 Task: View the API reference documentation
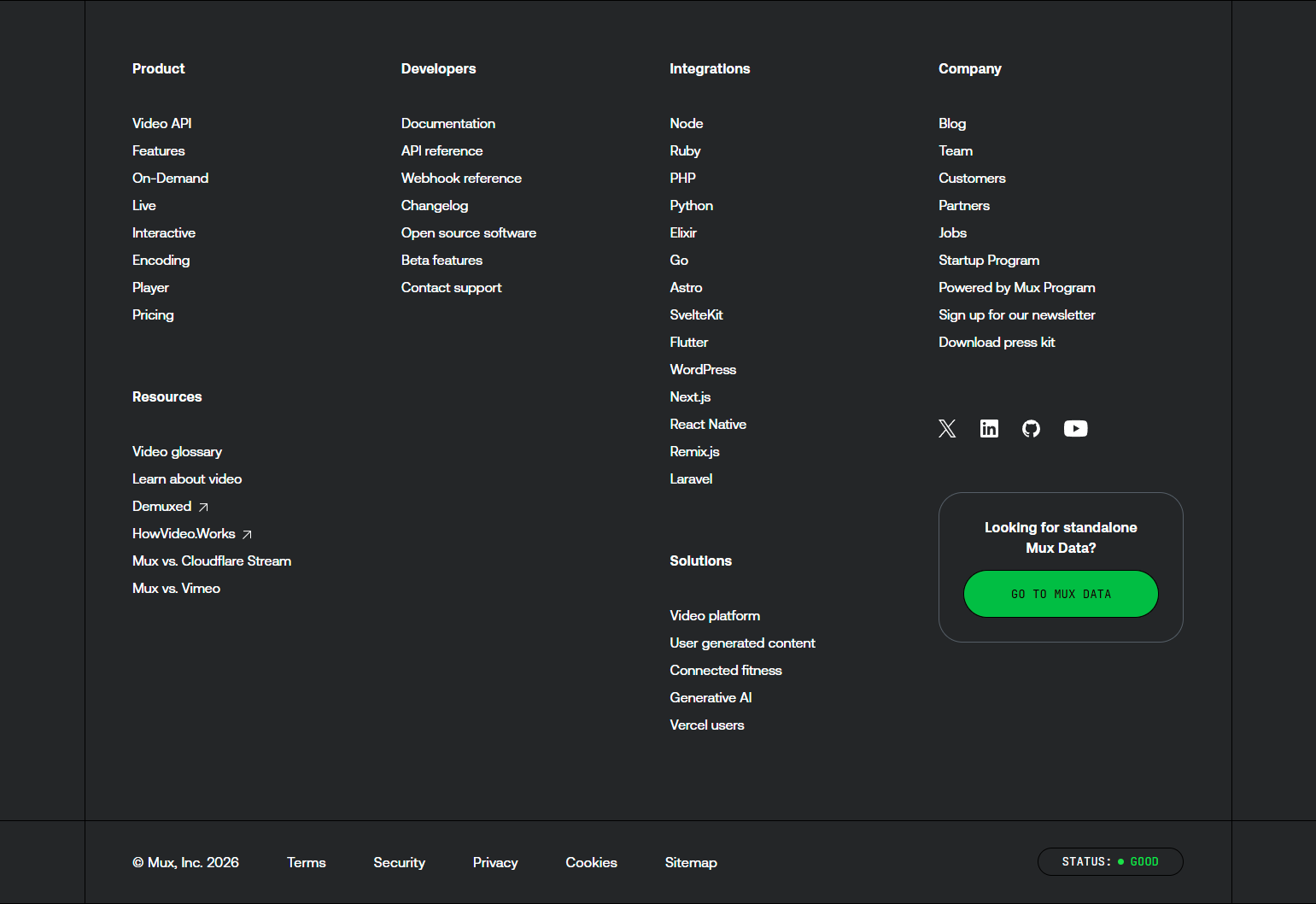click(442, 150)
